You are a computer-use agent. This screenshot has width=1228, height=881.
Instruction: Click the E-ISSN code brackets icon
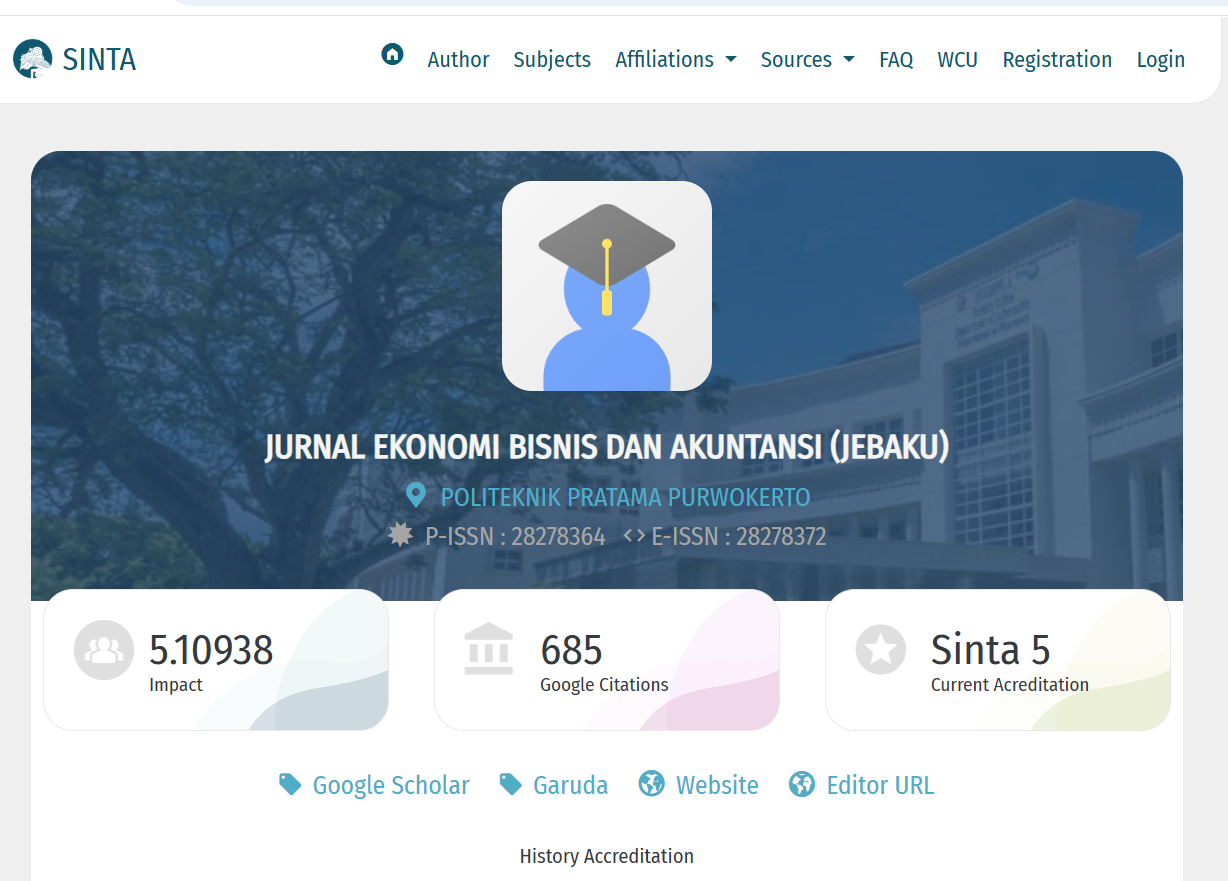(634, 536)
